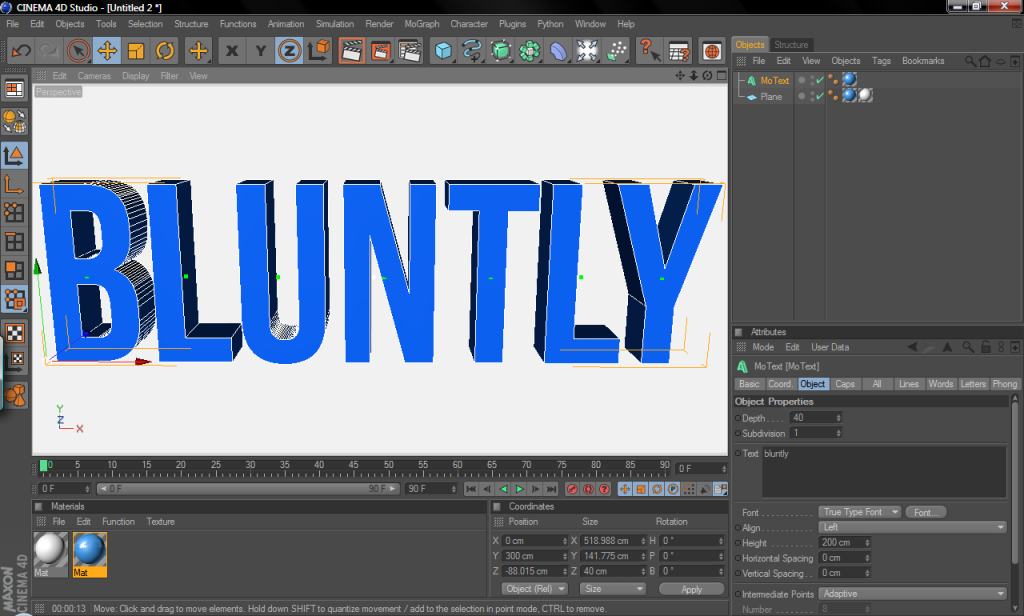This screenshot has height=616, width=1024.
Task: Enable Texture mode in left sidebar
Action: (x=14, y=333)
